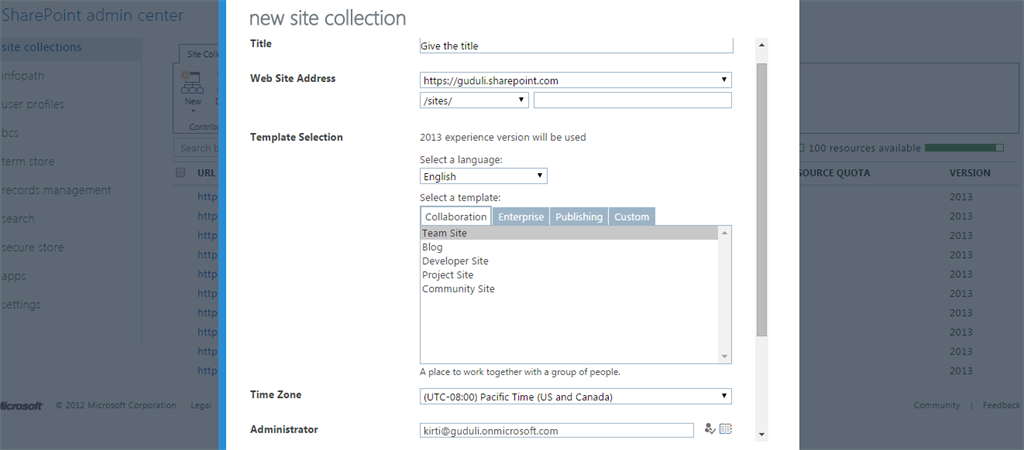Open the English language dropdown
This screenshot has height=450, width=1024.
[x=484, y=176]
